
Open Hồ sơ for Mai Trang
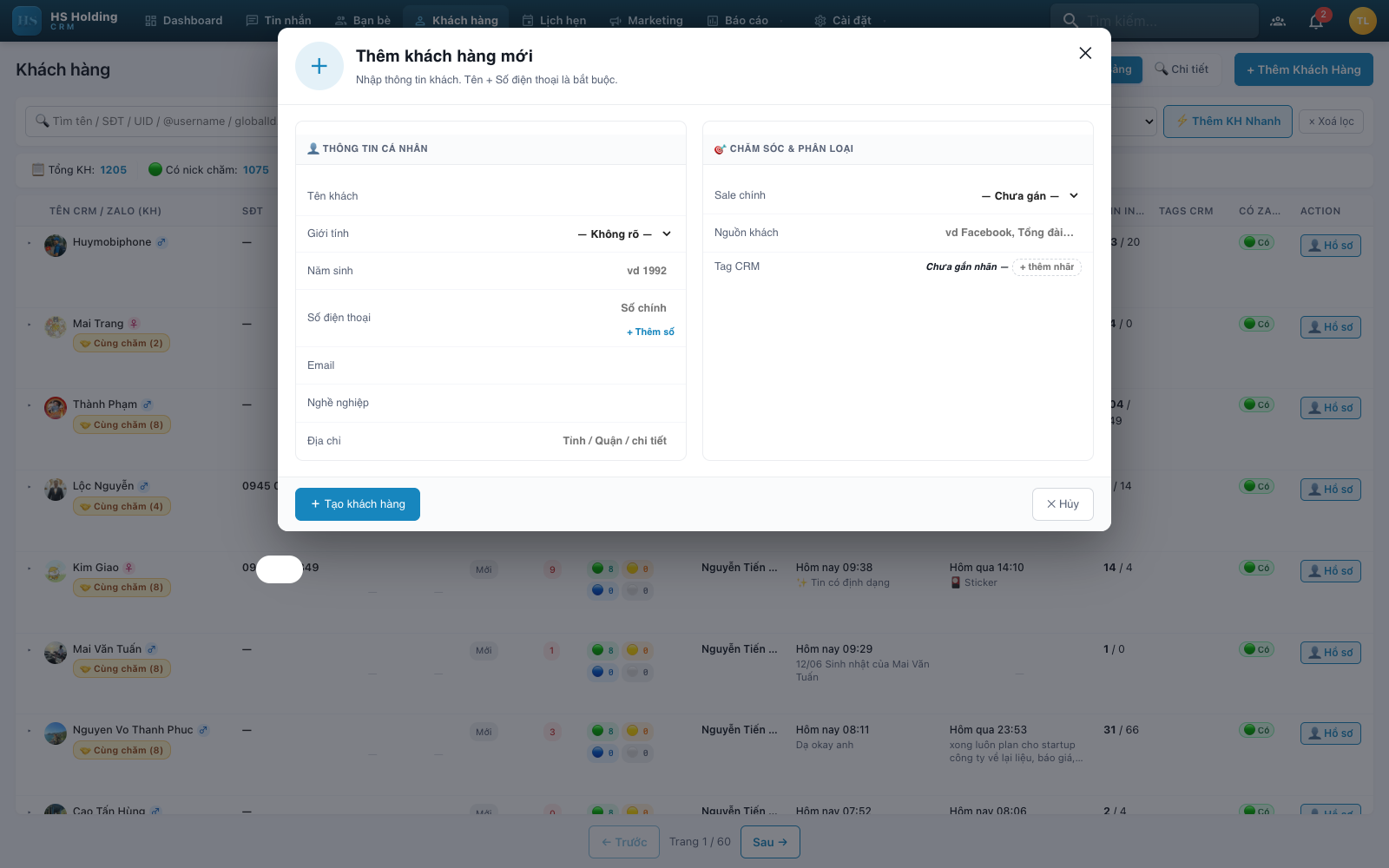tap(1330, 327)
